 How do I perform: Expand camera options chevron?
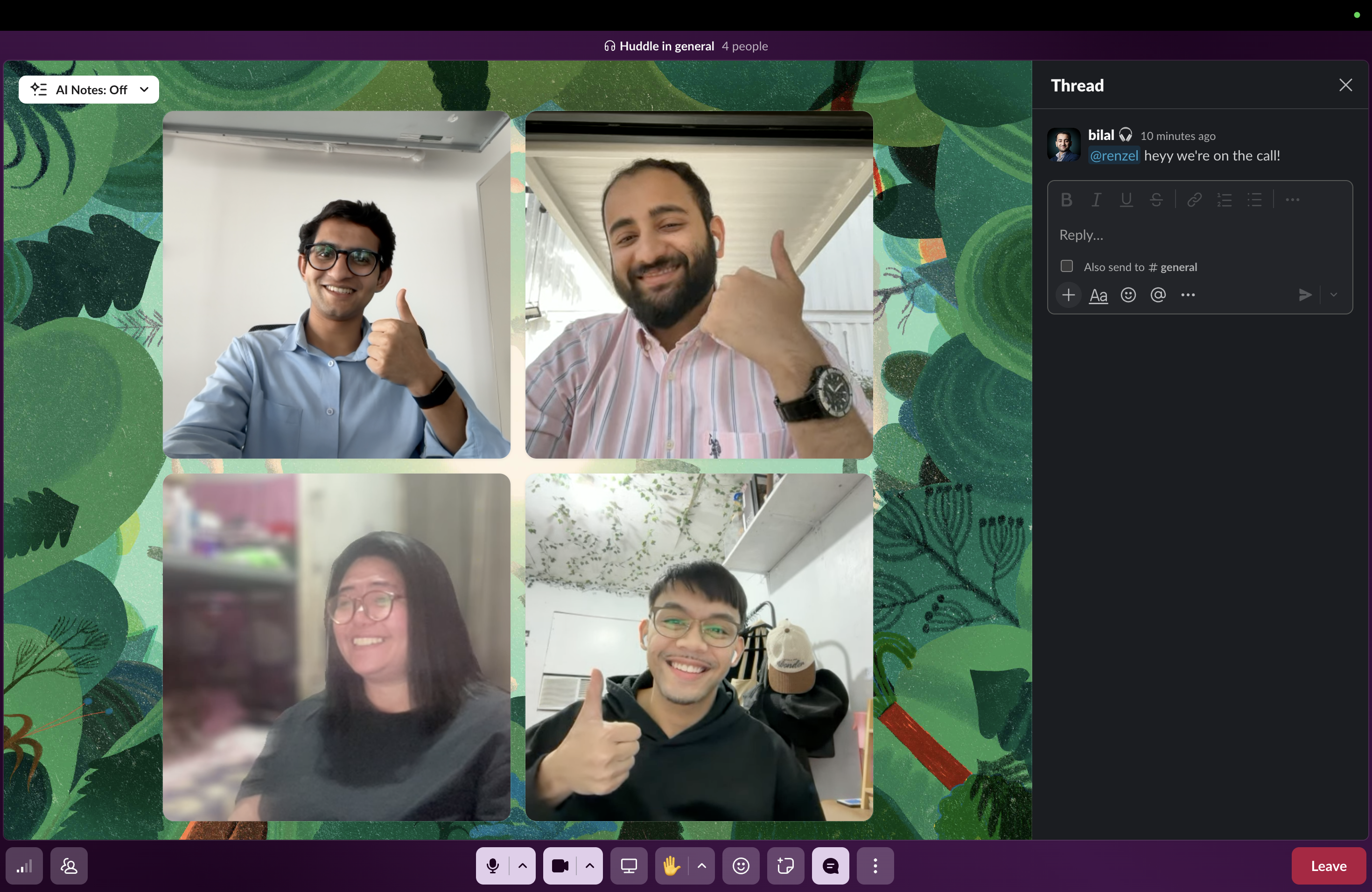point(590,865)
